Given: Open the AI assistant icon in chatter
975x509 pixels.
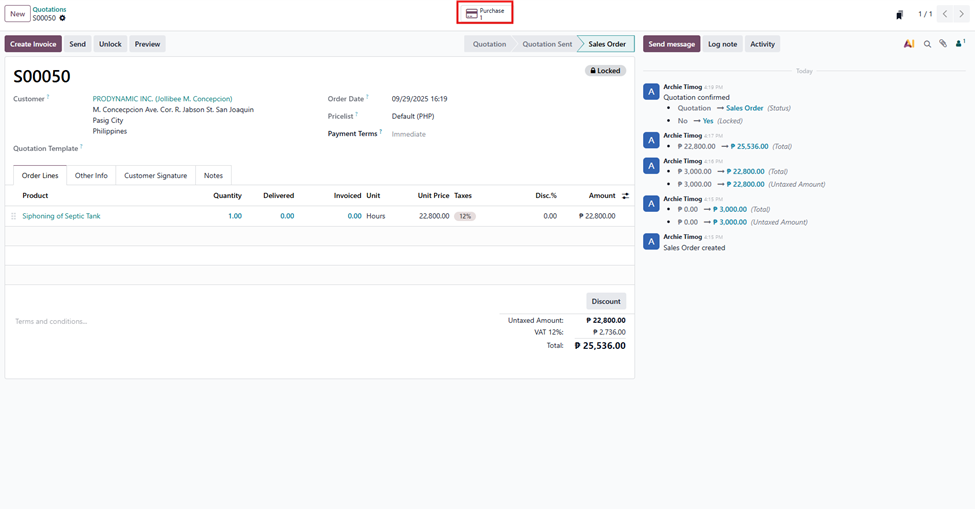Looking at the screenshot, I should tap(909, 44).
